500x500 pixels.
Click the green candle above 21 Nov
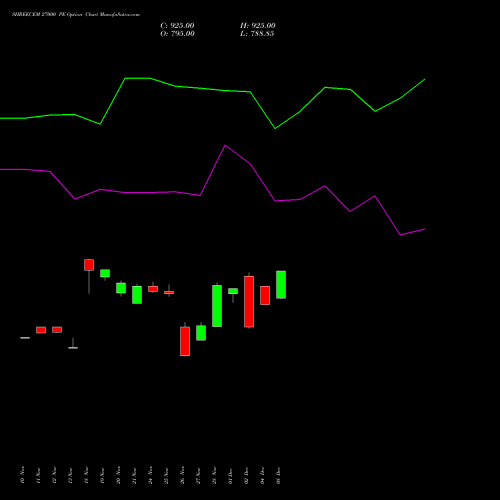pos(137,295)
